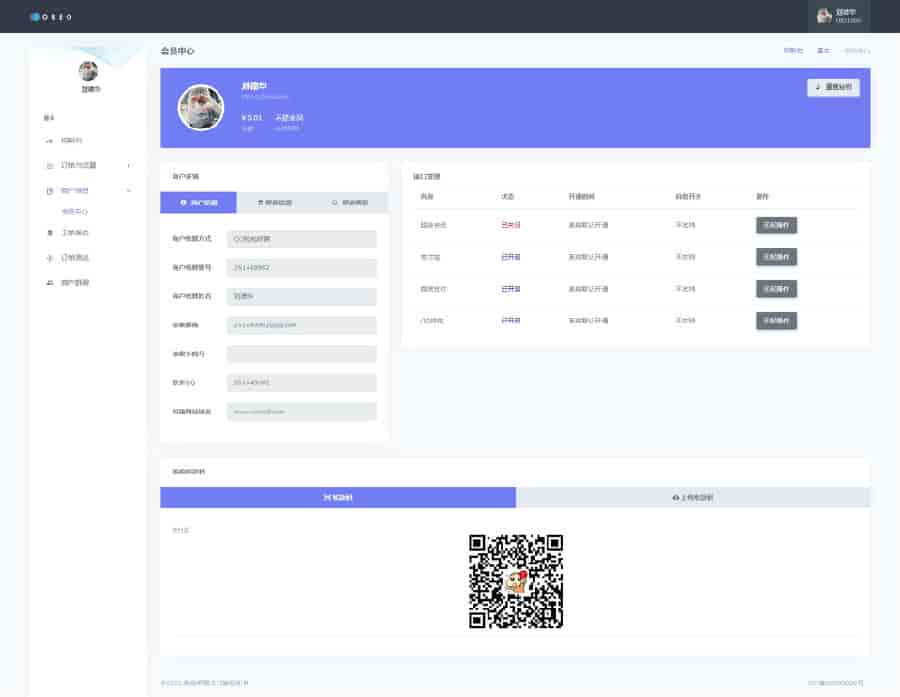Click the fourth sidebar item's ticket icon

coord(50,233)
